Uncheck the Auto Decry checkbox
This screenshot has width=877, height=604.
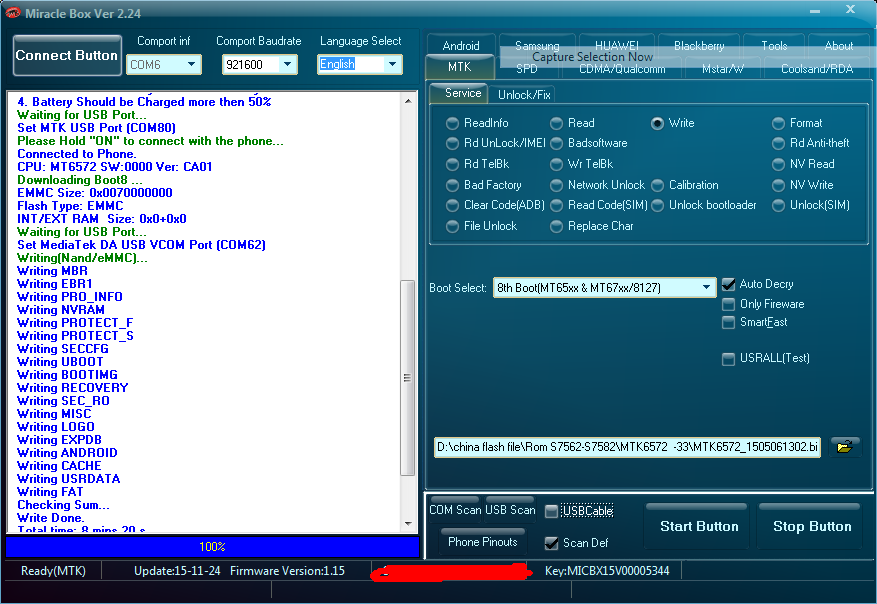click(x=728, y=285)
